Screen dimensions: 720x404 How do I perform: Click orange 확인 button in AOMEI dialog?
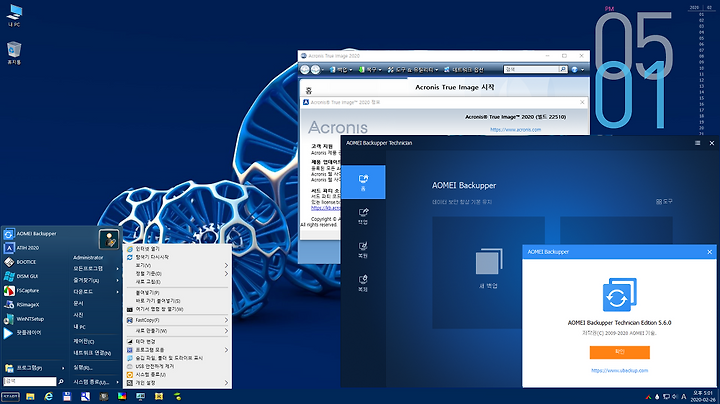click(619, 352)
